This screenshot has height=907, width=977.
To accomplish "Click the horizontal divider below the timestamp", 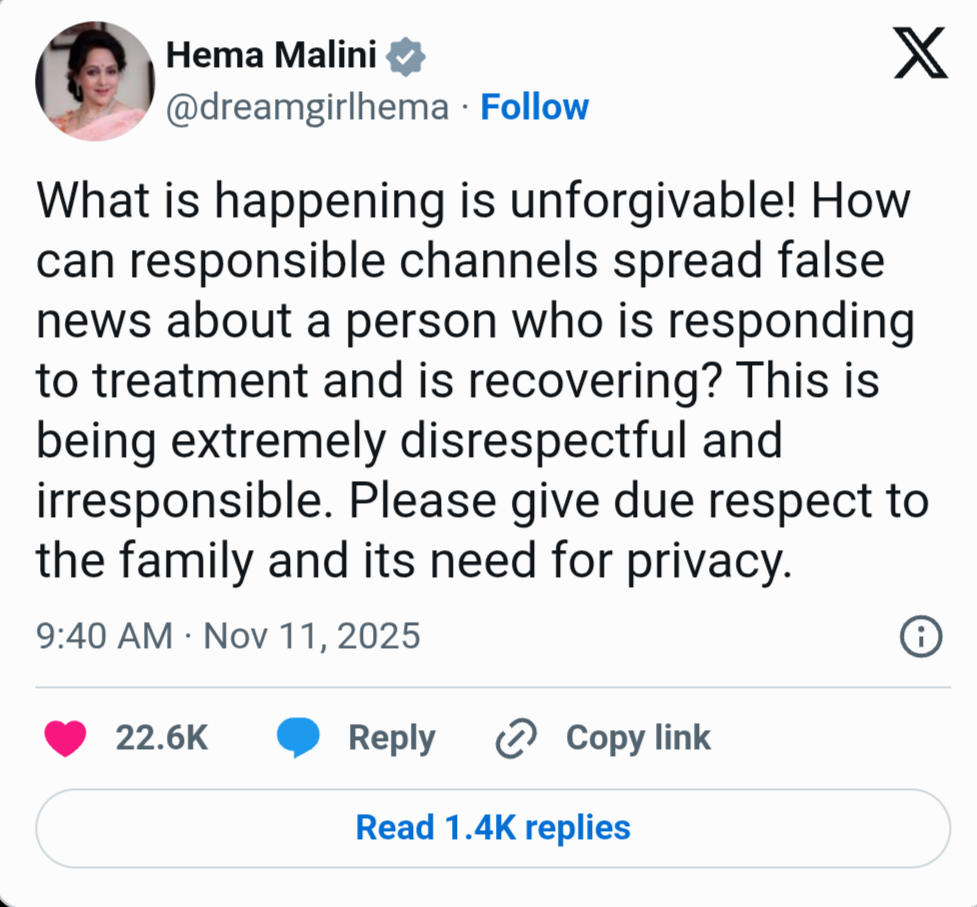I will (x=493, y=687).
